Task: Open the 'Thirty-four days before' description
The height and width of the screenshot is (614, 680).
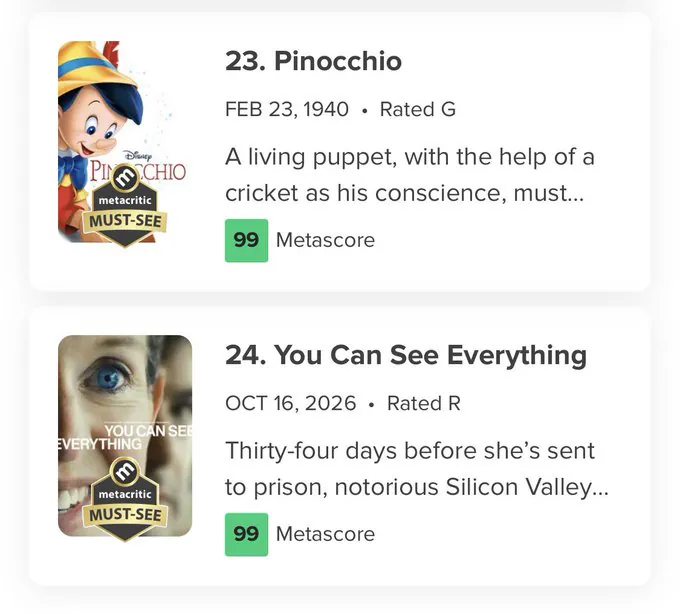Action: (x=417, y=469)
